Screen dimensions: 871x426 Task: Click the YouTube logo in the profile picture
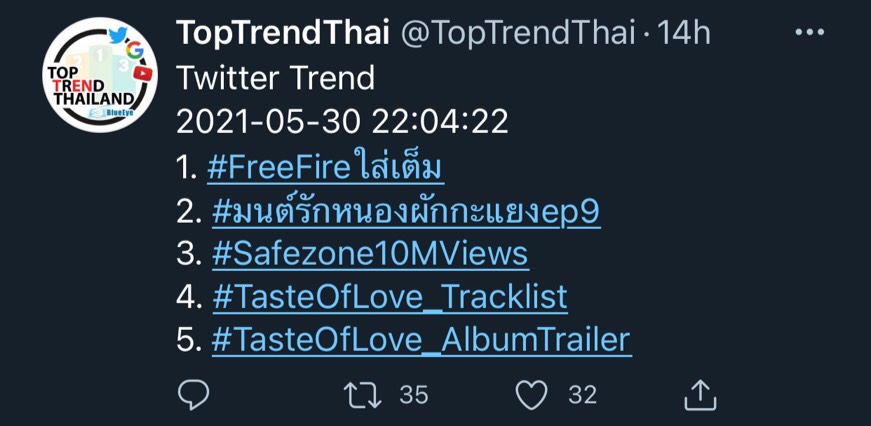pyautogui.click(x=142, y=73)
